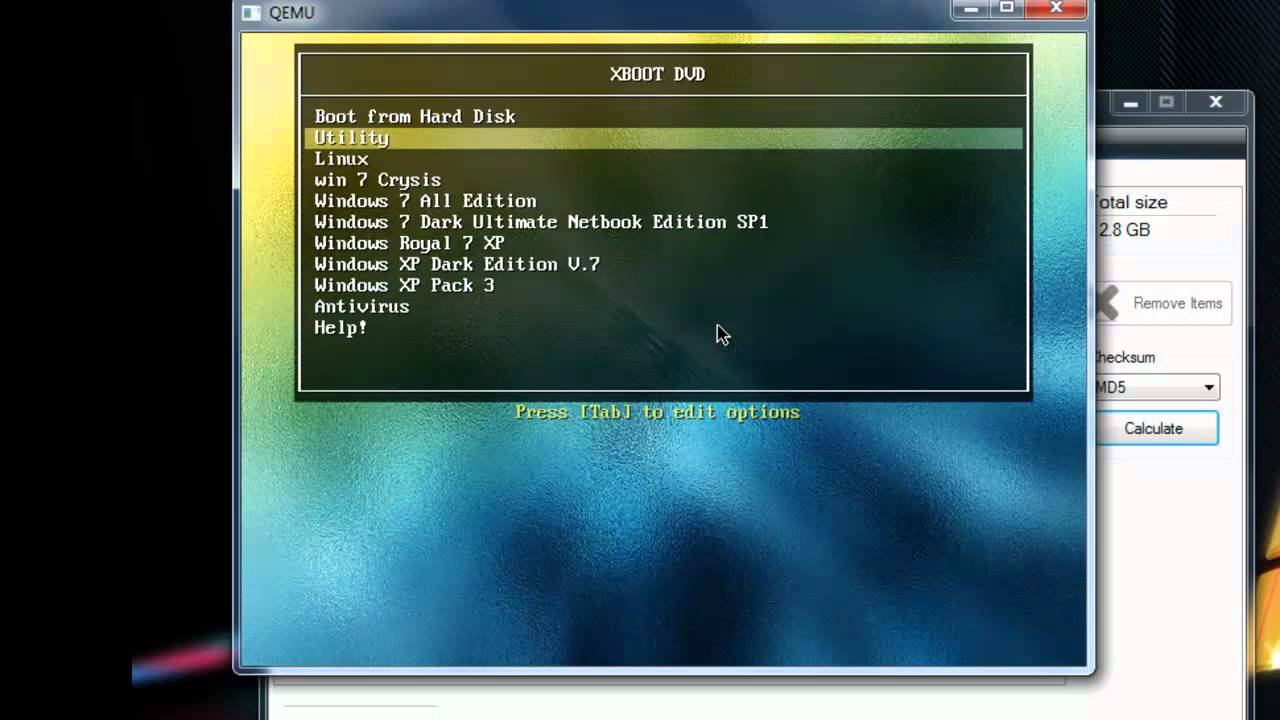1280x720 pixels.
Task: Click Calculate button in background window
Action: click(x=1157, y=428)
